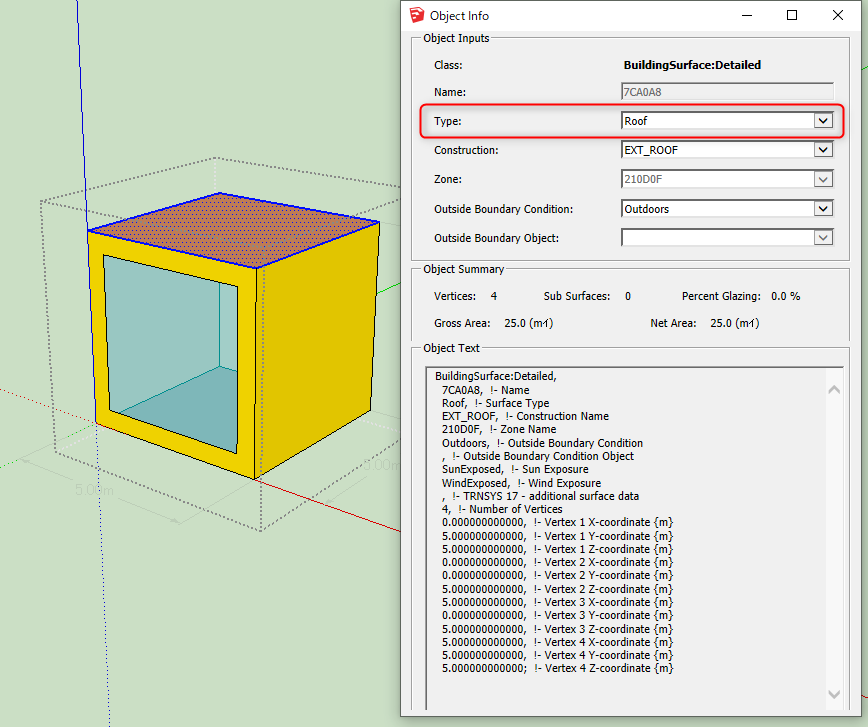Click the 'Vertex 2 Y-coordinate {m}' line
Screen dimensions: 868x727
[557, 575]
